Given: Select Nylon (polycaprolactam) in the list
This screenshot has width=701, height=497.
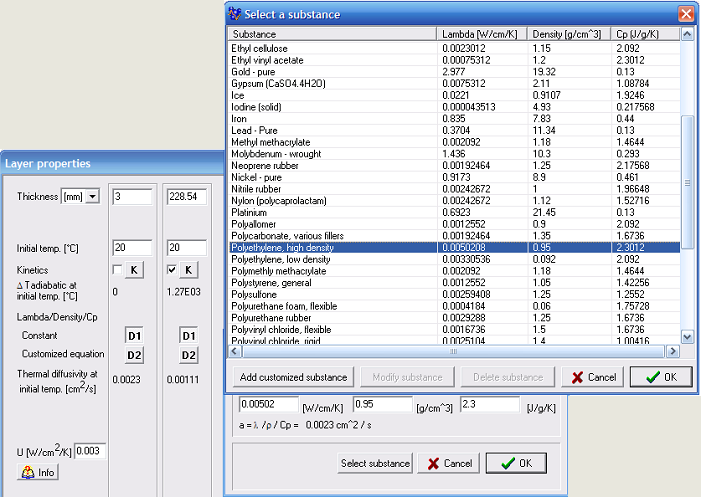Looking at the screenshot, I should coord(455,201).
